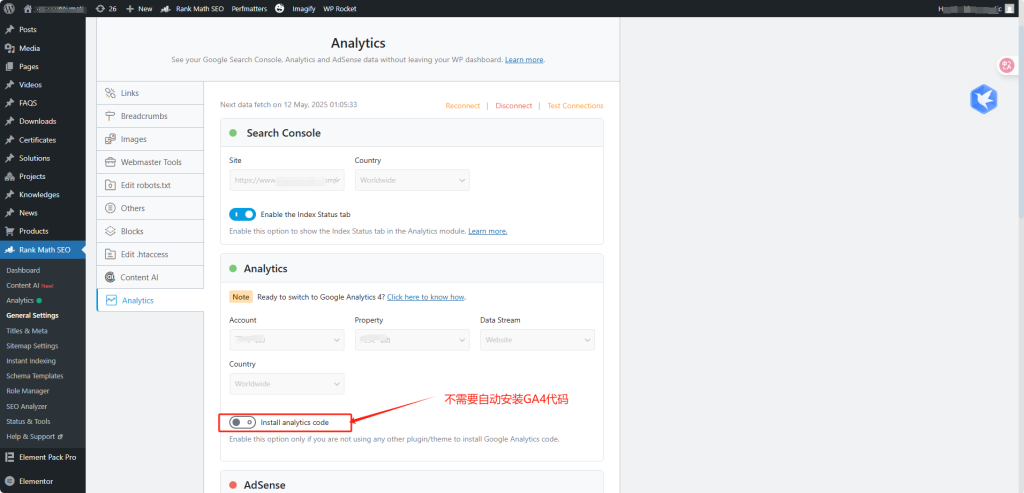Viewport: 1024px width, 493px height.
Task: Open Help & Support external link
Action: pyautogui.click(x=34, y=436)
